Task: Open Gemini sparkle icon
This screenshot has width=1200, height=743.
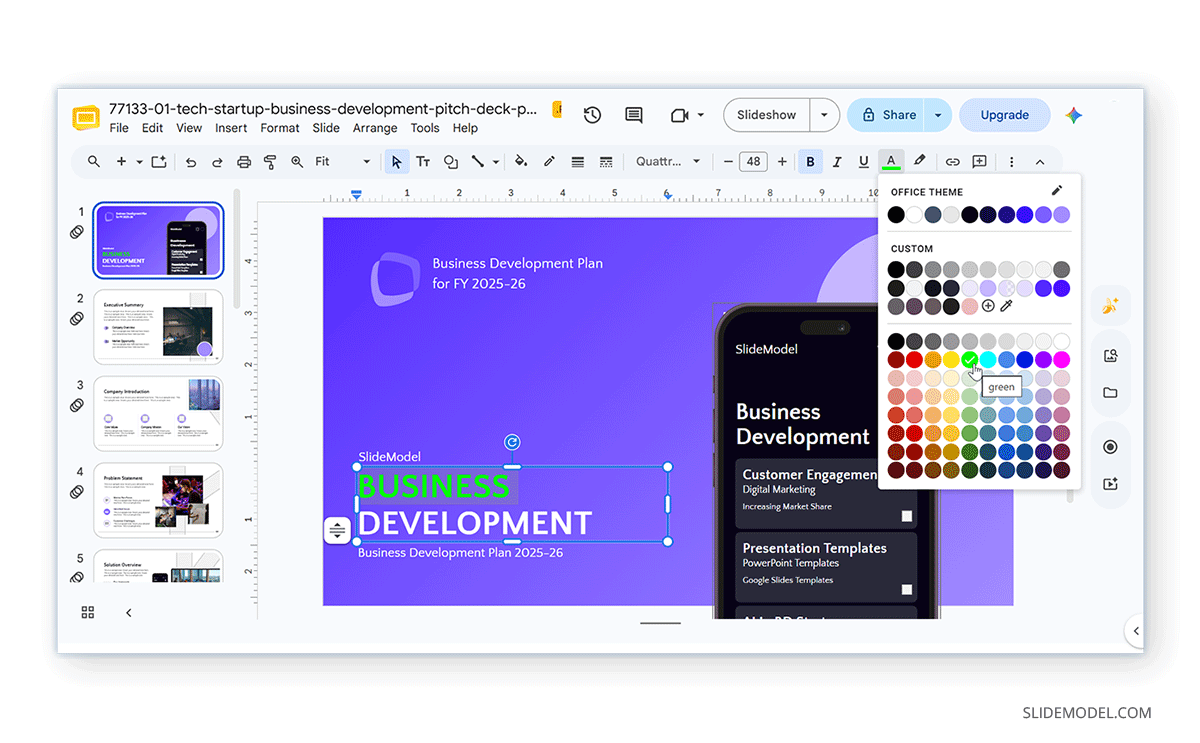Action: 1074,115
